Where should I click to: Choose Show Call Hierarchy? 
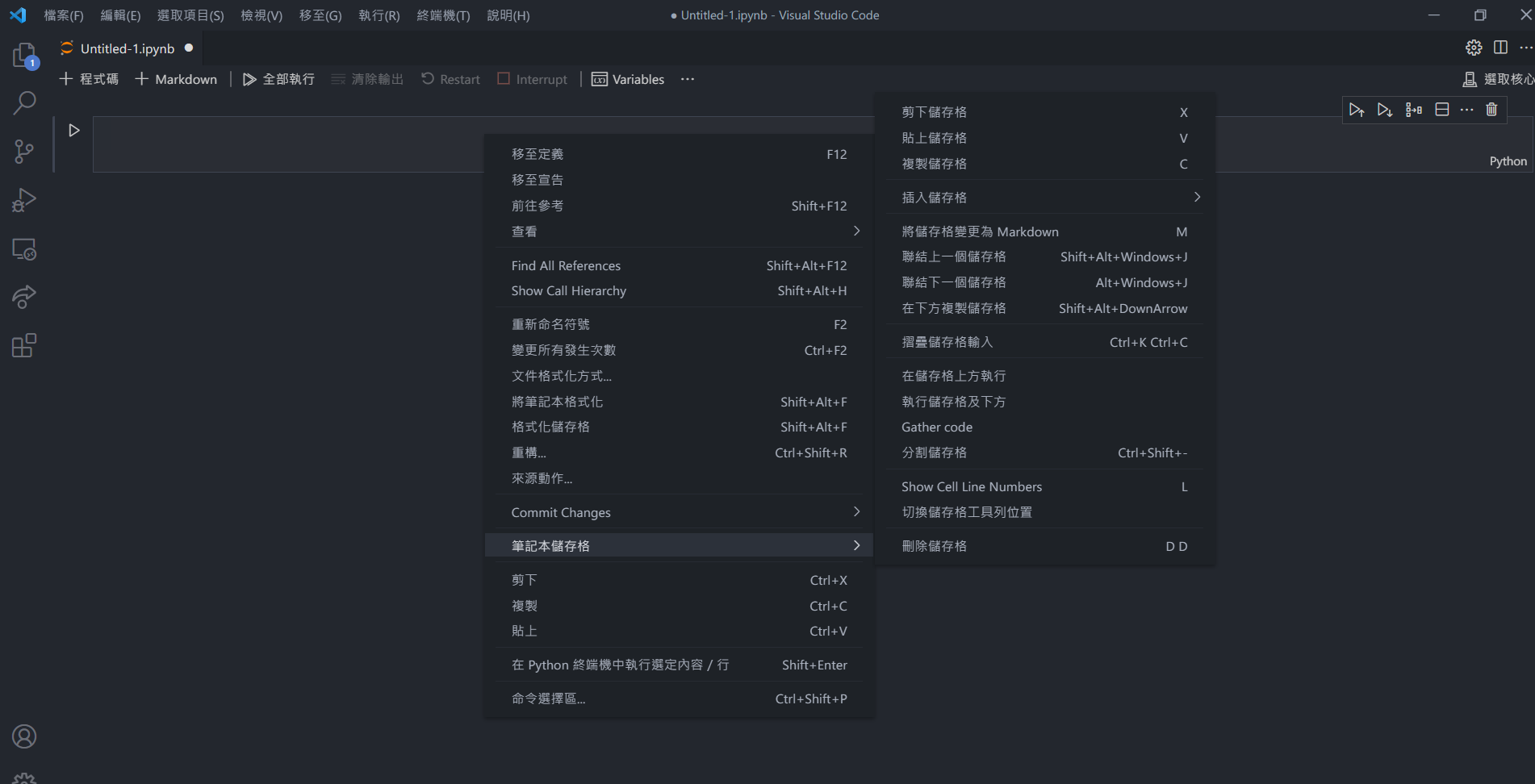680,291
